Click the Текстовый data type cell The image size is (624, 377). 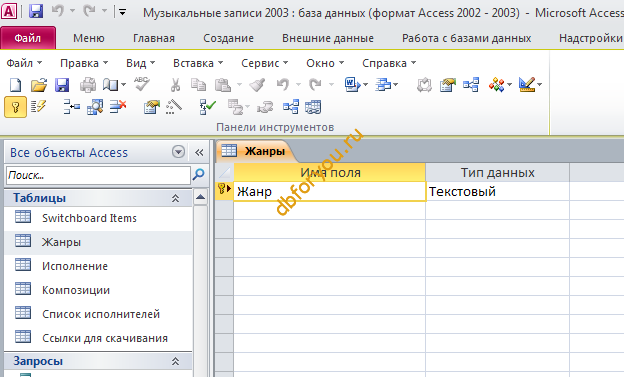(x=497, y=191)
